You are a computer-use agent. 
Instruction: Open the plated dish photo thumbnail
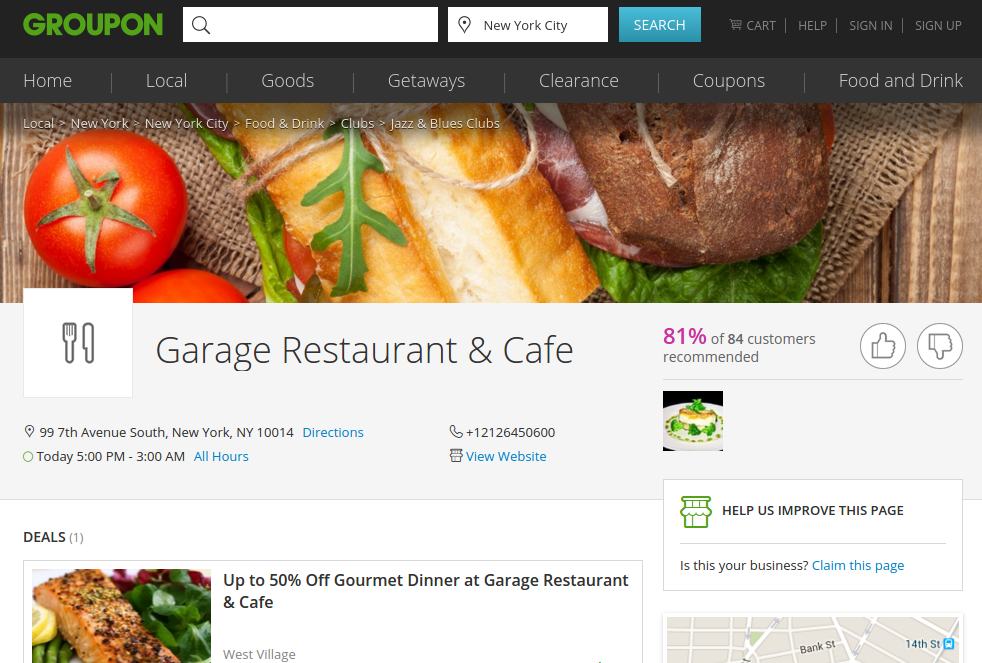(693, 421)
